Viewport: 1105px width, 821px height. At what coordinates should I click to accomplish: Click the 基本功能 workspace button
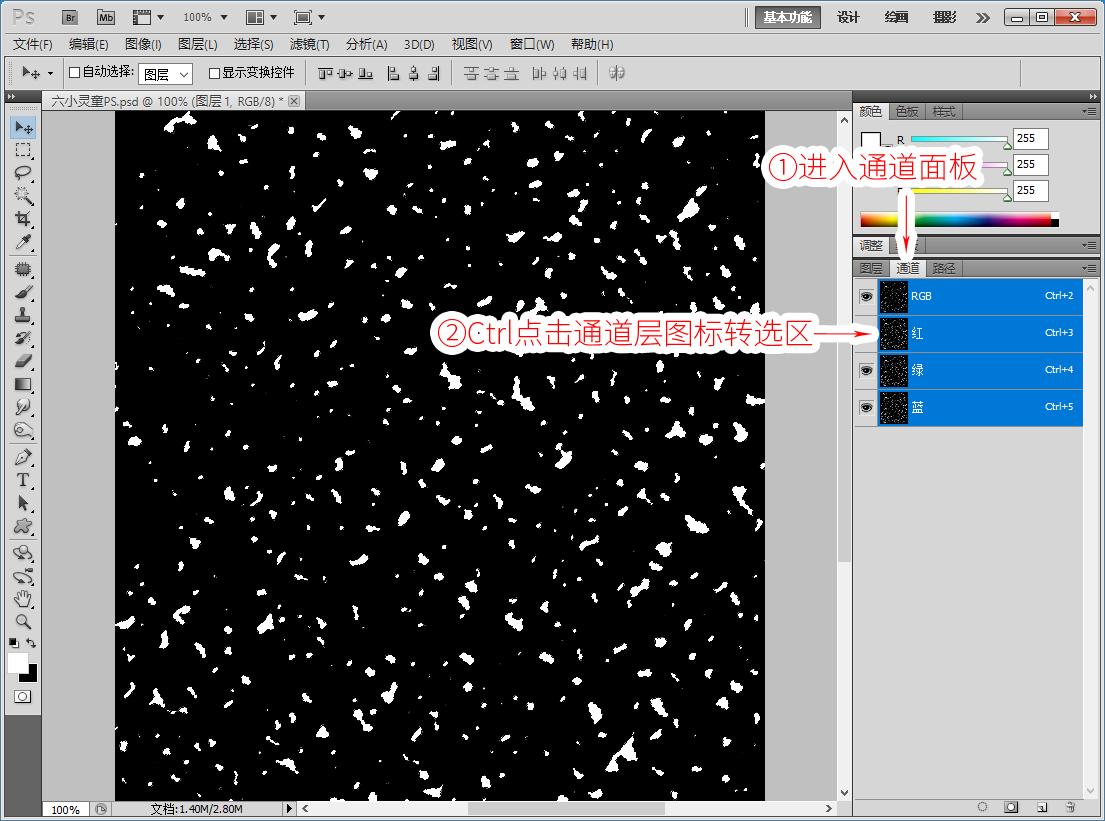pos(788,17)
